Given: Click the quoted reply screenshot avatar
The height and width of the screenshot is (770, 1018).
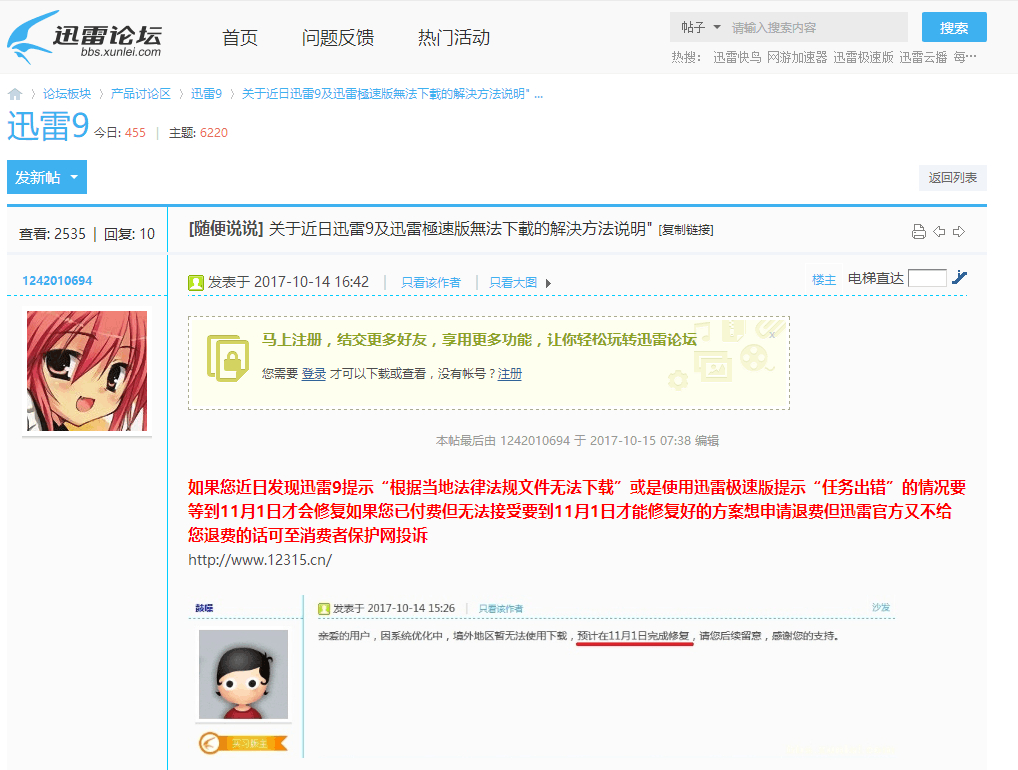Looking at the screenshot, I should click(x=243, y=674).
